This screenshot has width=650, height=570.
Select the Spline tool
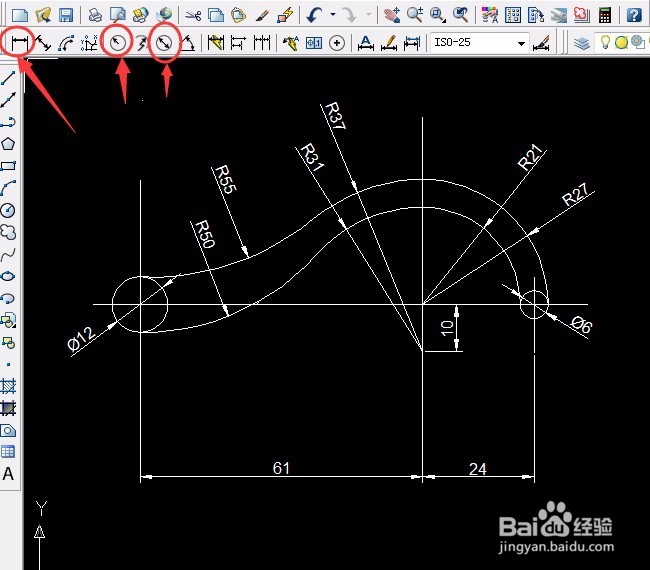[8, 254]
